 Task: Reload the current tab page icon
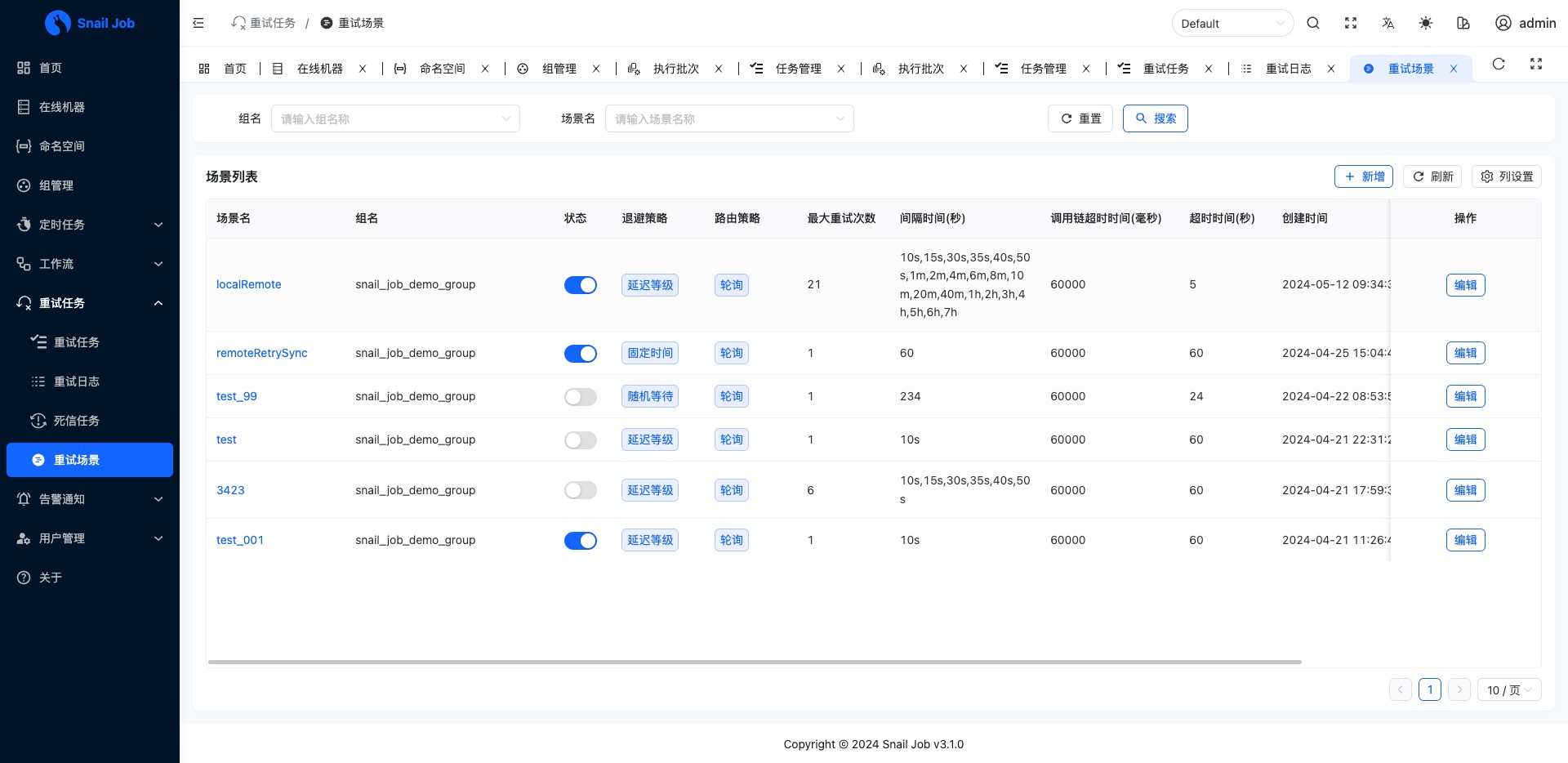pyautogui.click(x=1499, y=64)
